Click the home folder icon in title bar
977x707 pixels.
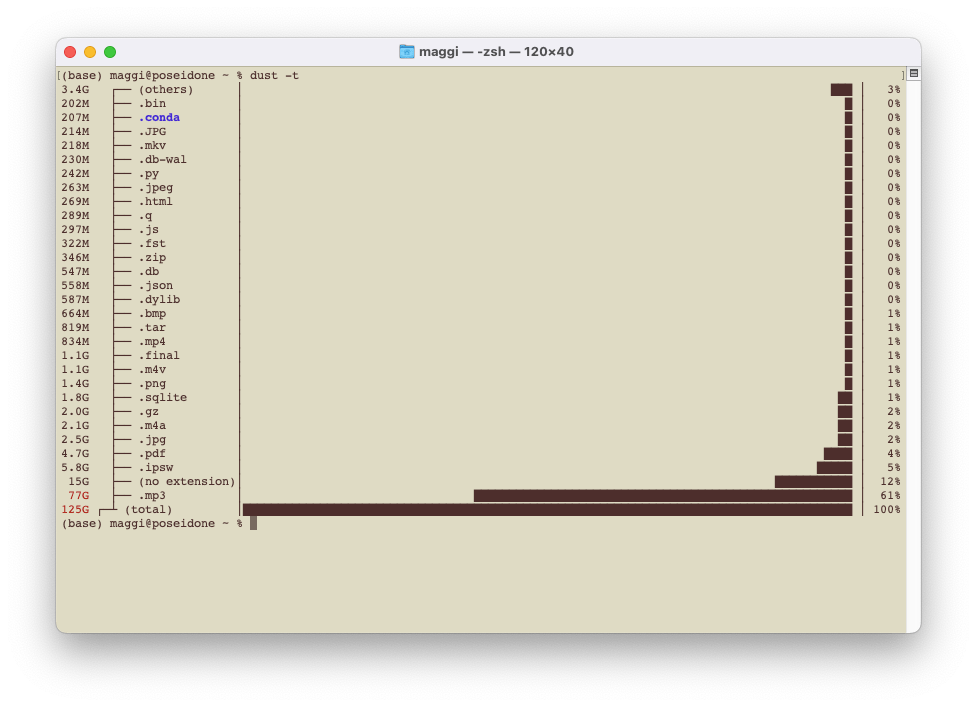(x=406, y=52)
